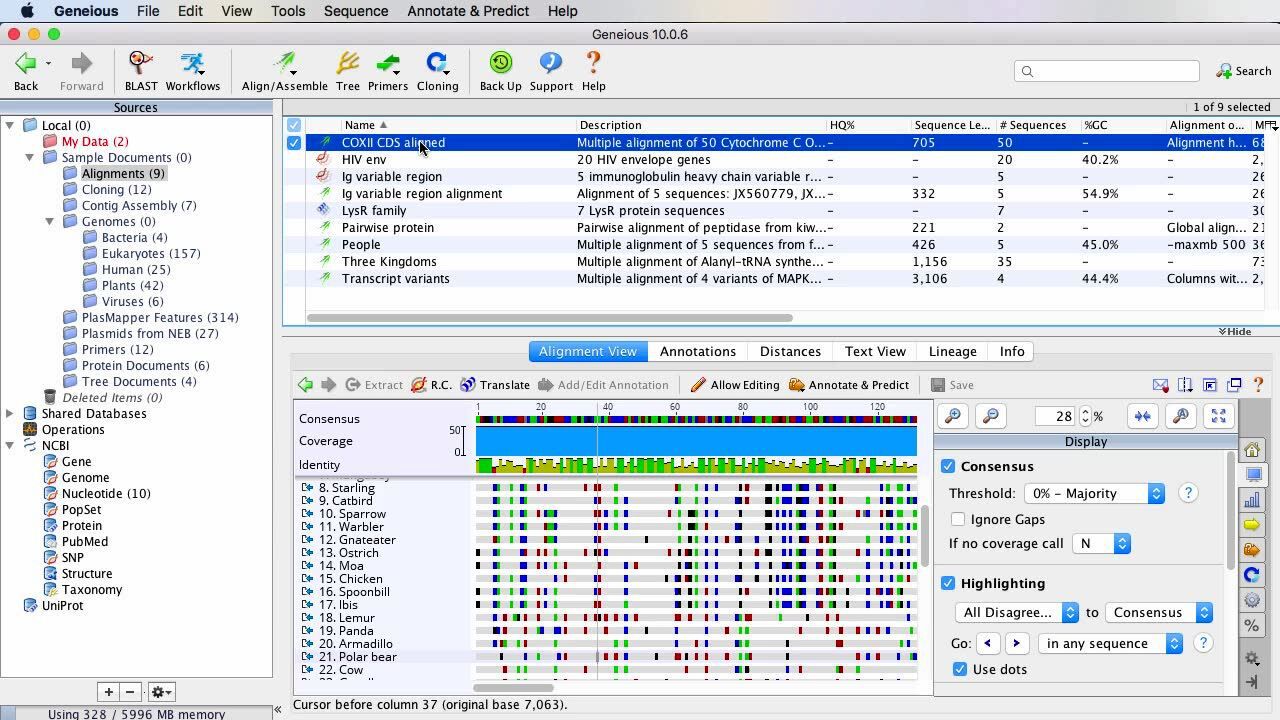1280x720 pixels.
Task: Open the Threshold dropdown
Action: pyautogui.click(x=1094, y=493)
